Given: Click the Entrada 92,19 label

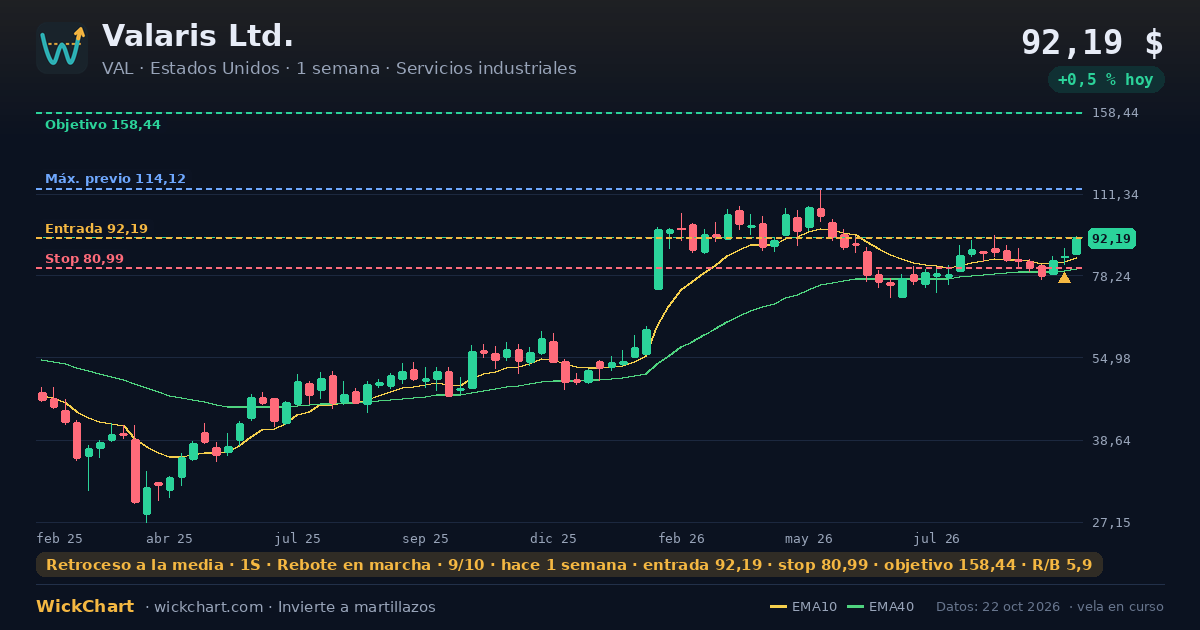Looking at the screenshot, I should [96, 229].
